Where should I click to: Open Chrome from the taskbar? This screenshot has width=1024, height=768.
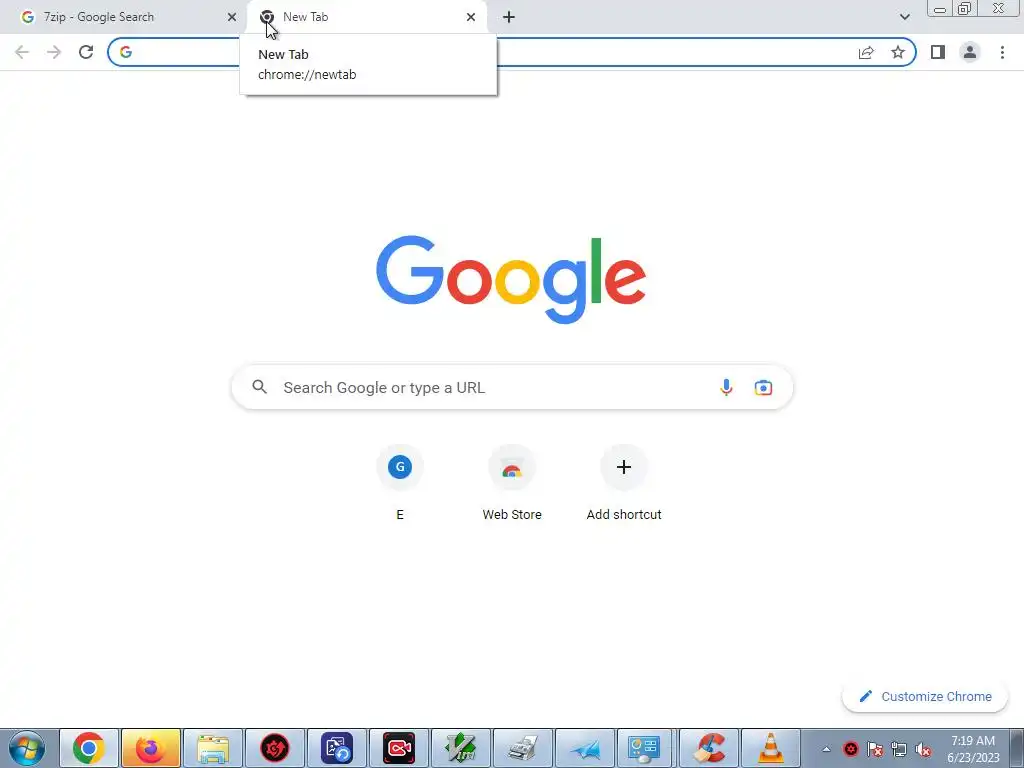click(x=89, y=748)
